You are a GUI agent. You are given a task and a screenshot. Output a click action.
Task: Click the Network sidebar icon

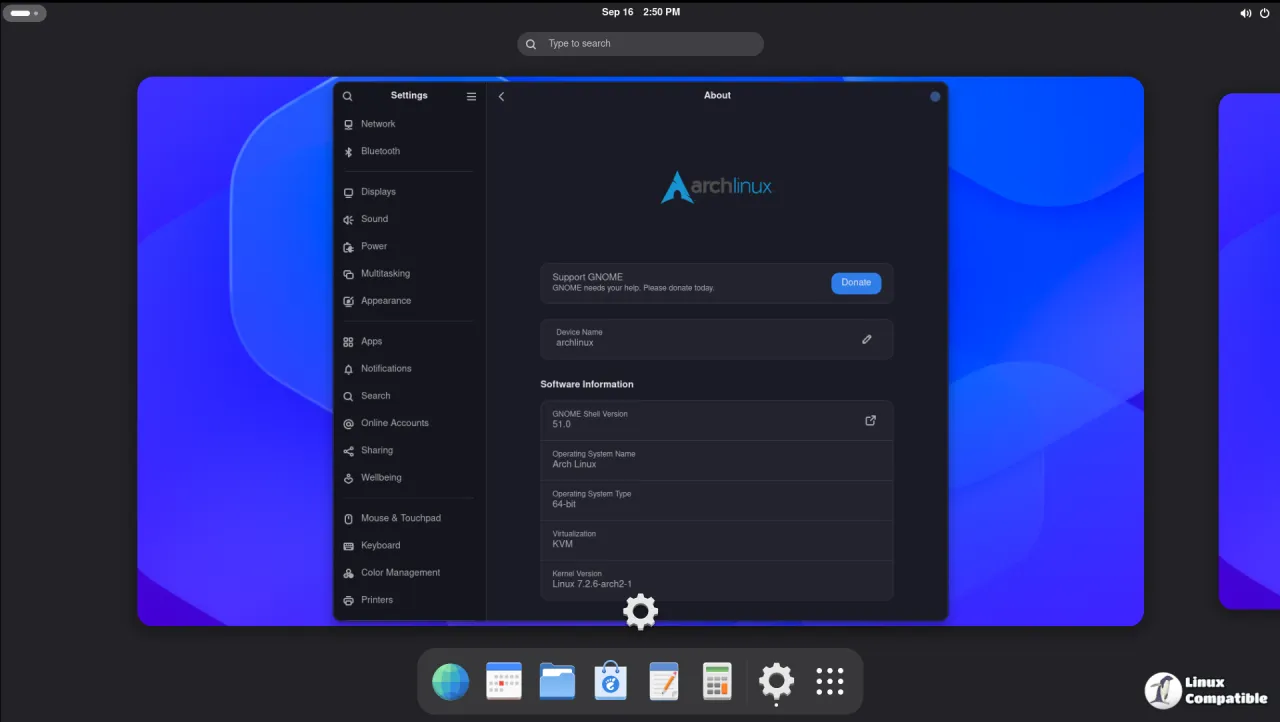coord(348,124)
